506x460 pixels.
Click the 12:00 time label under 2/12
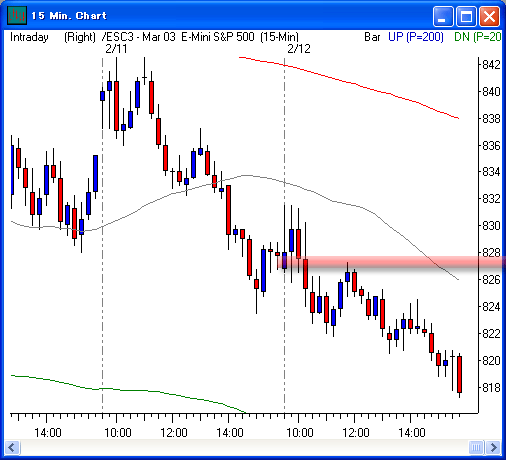[x=356, y=433]
